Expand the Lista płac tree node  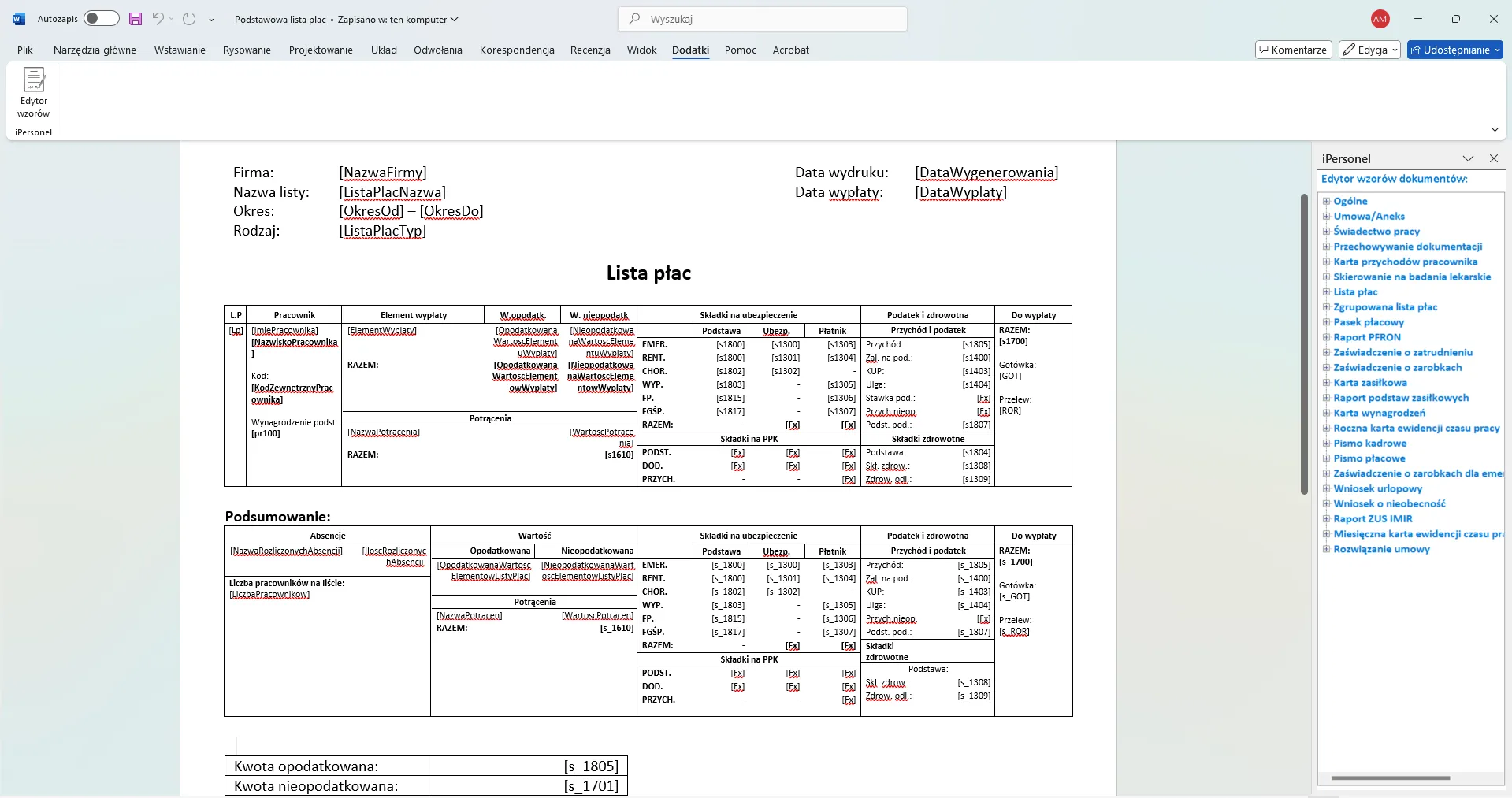(x=1326, y=292)
